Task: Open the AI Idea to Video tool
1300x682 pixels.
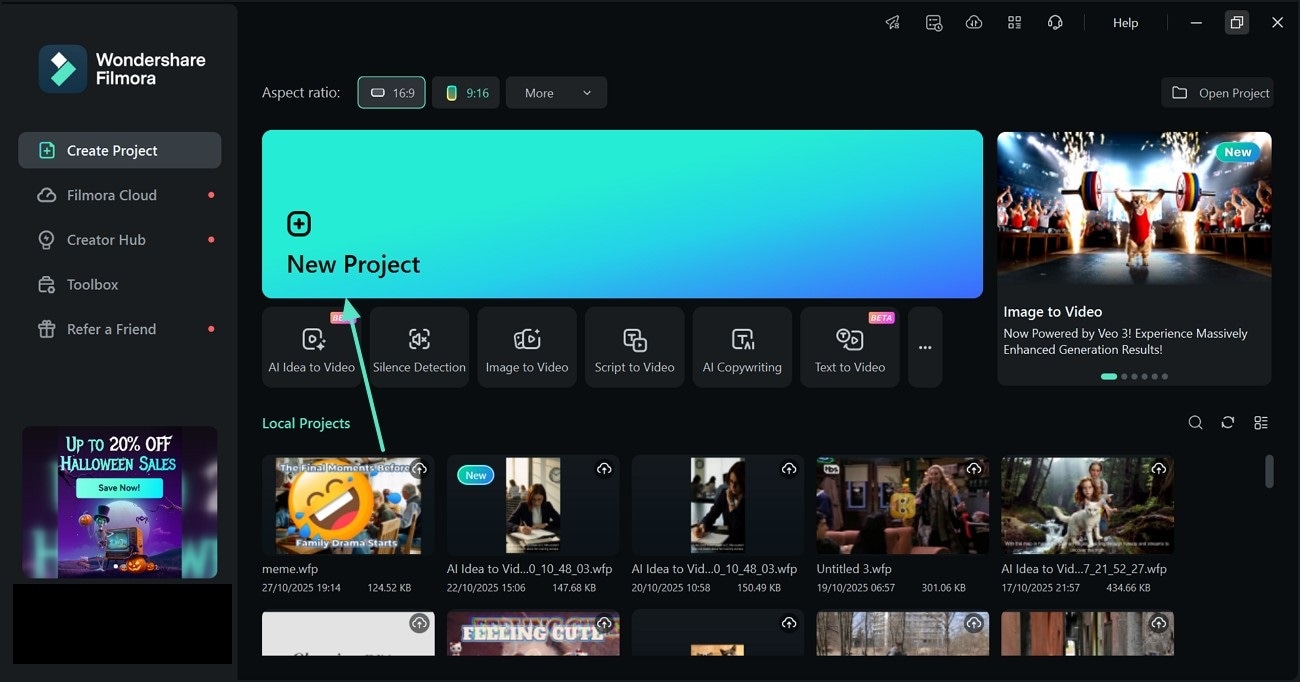Action: [x=312, y=346]
